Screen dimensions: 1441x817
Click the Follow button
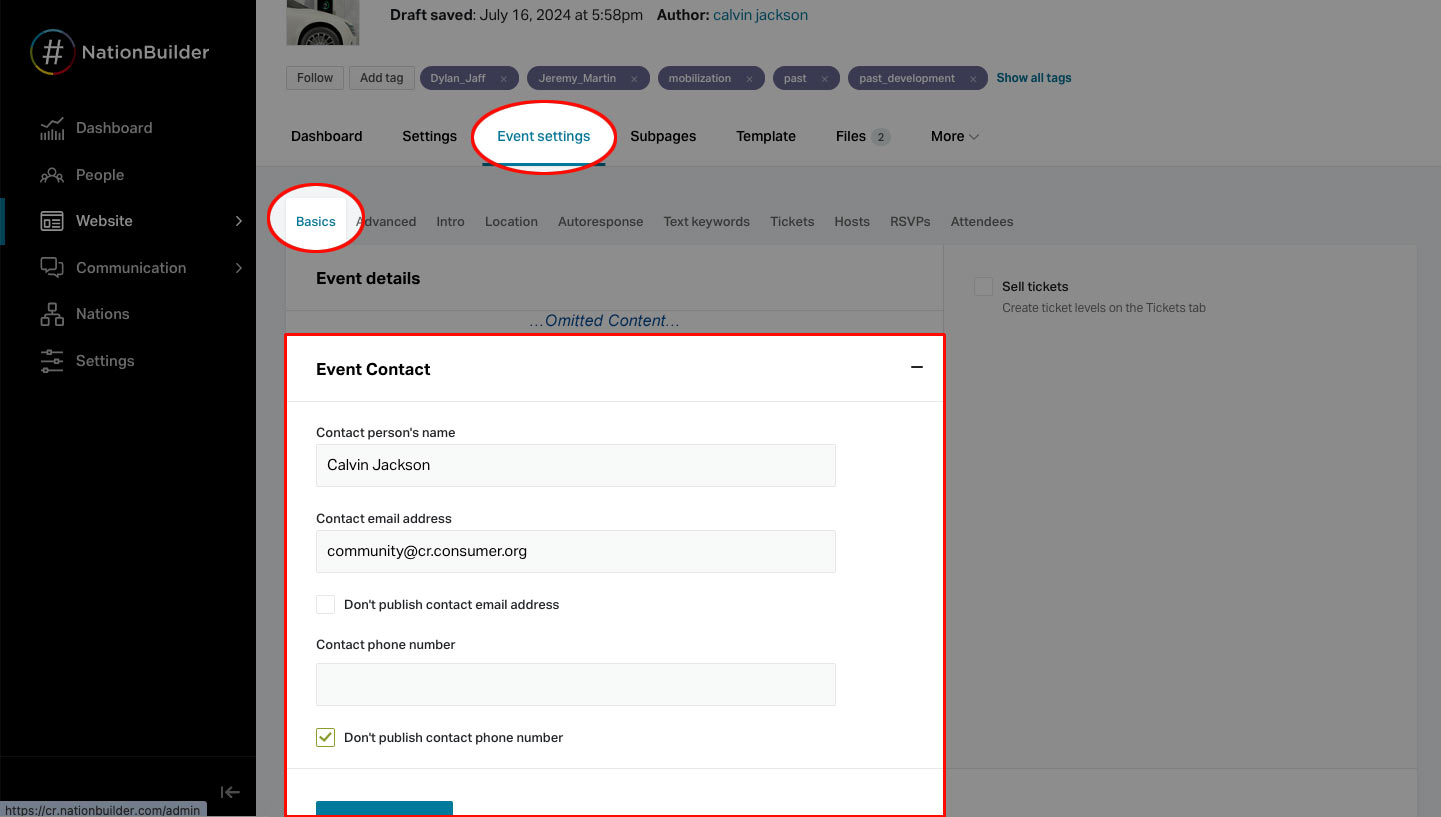coord(314,77)
